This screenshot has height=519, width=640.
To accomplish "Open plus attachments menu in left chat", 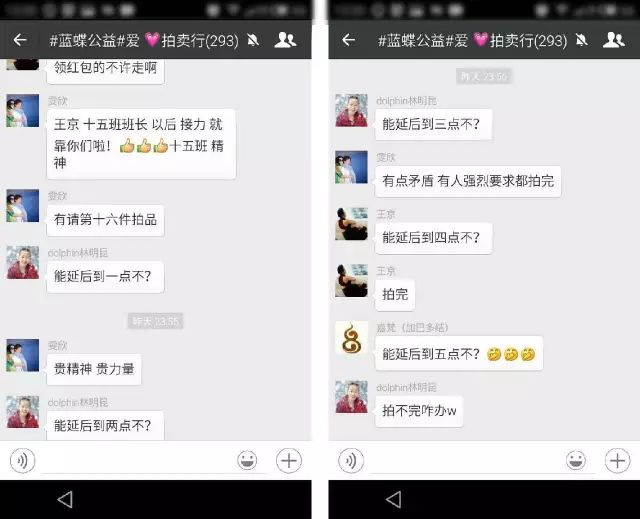I will [289, 461].
